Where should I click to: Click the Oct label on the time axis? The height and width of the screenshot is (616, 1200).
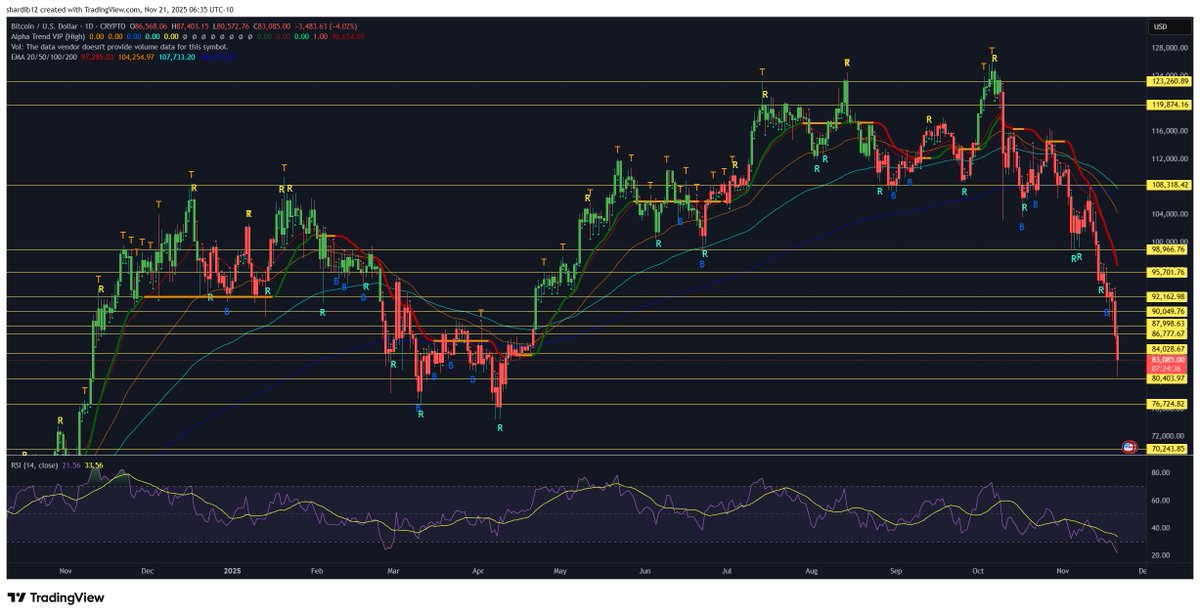coord(976,572)
